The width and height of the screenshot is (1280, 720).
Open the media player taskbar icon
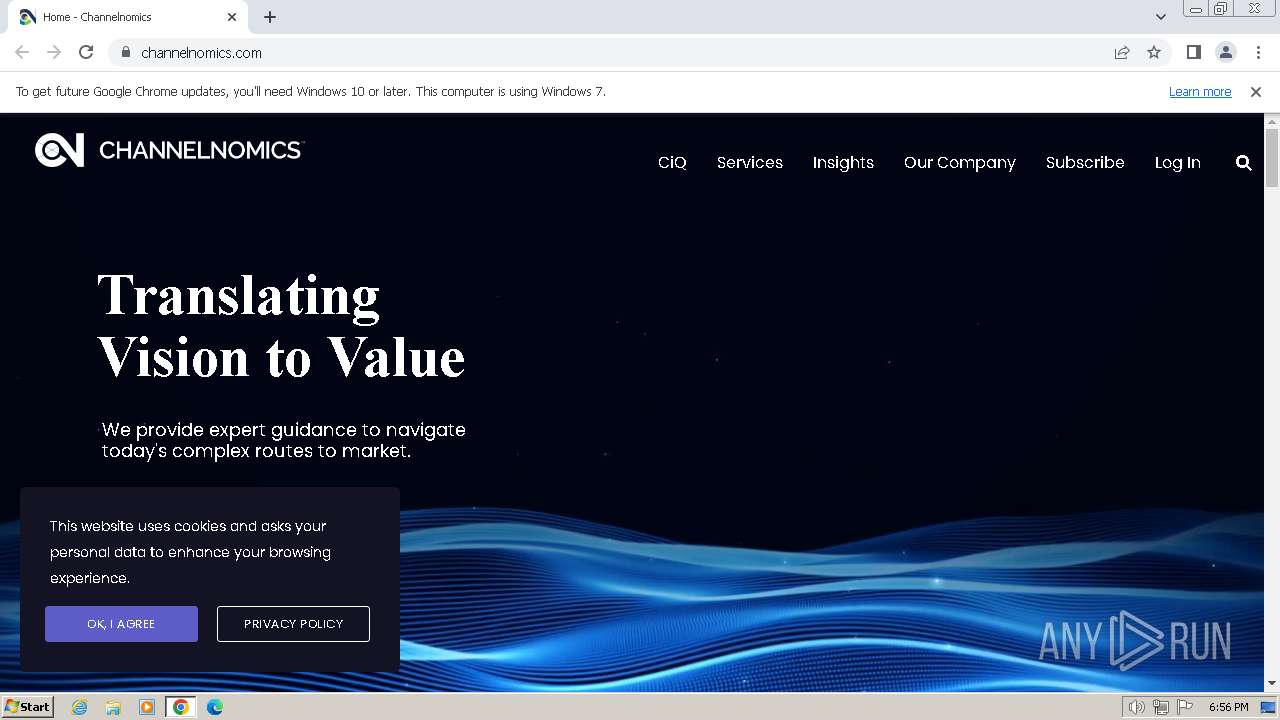pos(147,707)
